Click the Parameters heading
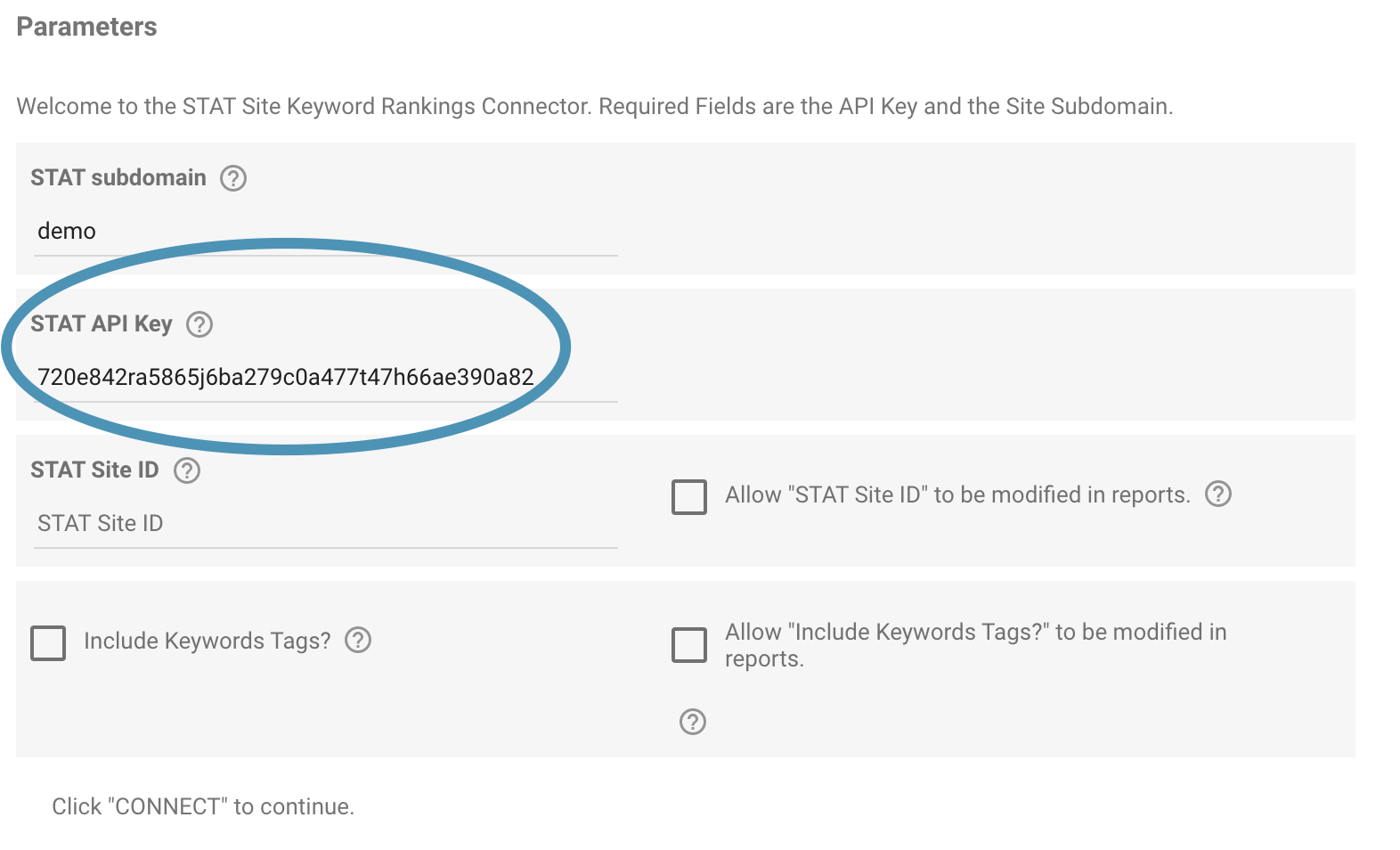The height and width of the screenshot is (850, 1400). pos(85,27)
